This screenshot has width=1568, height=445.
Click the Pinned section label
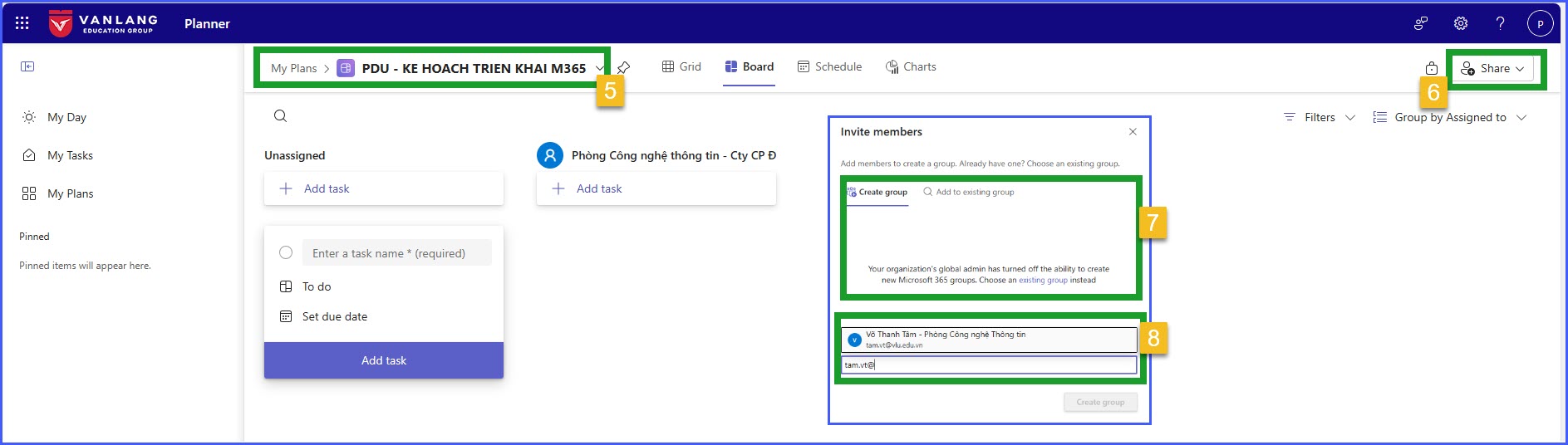pos(34,237)
